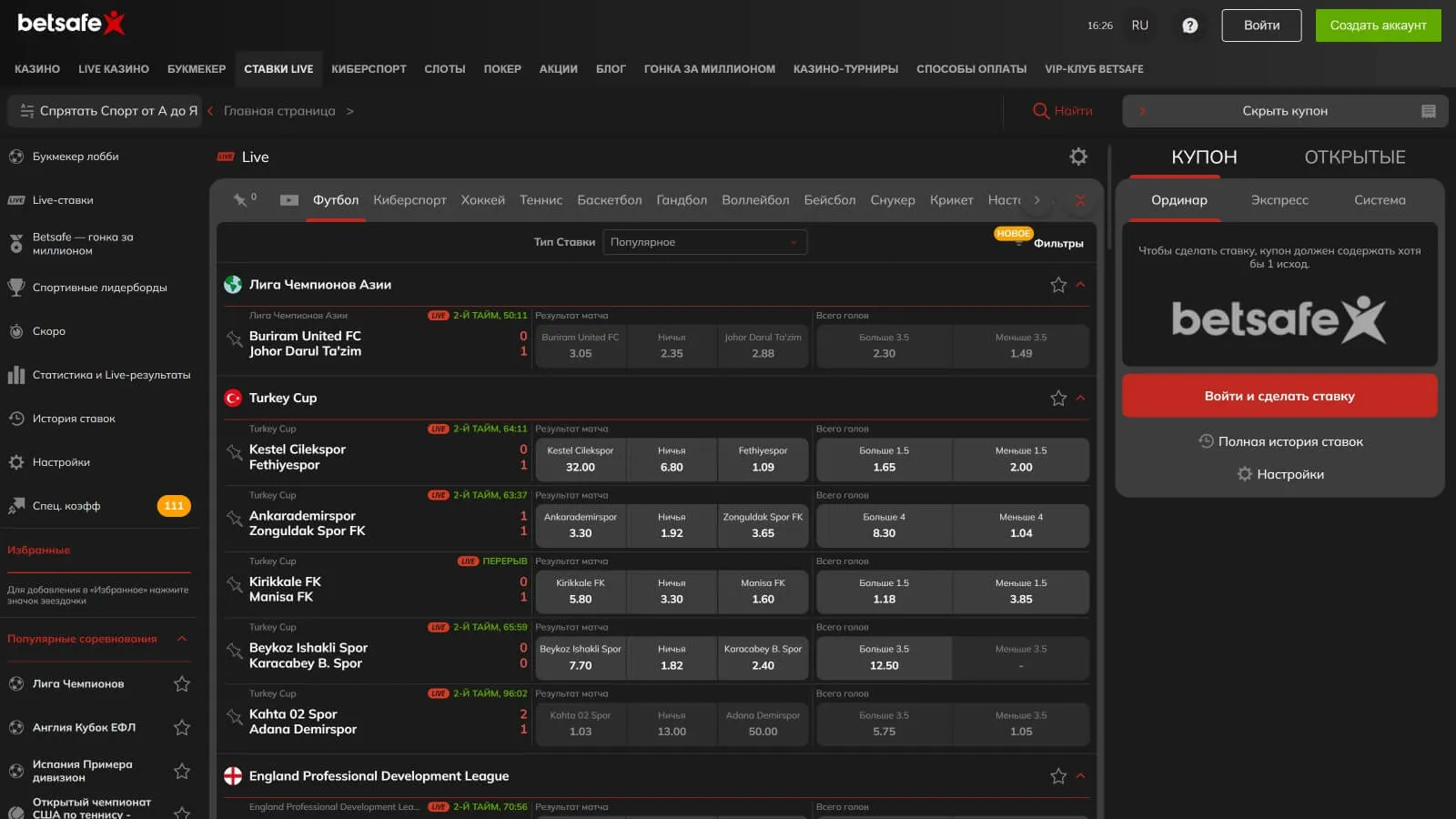Open the pinned events pin icon
The height and width of the screenshot is (819, 1456).
[240, 200]
